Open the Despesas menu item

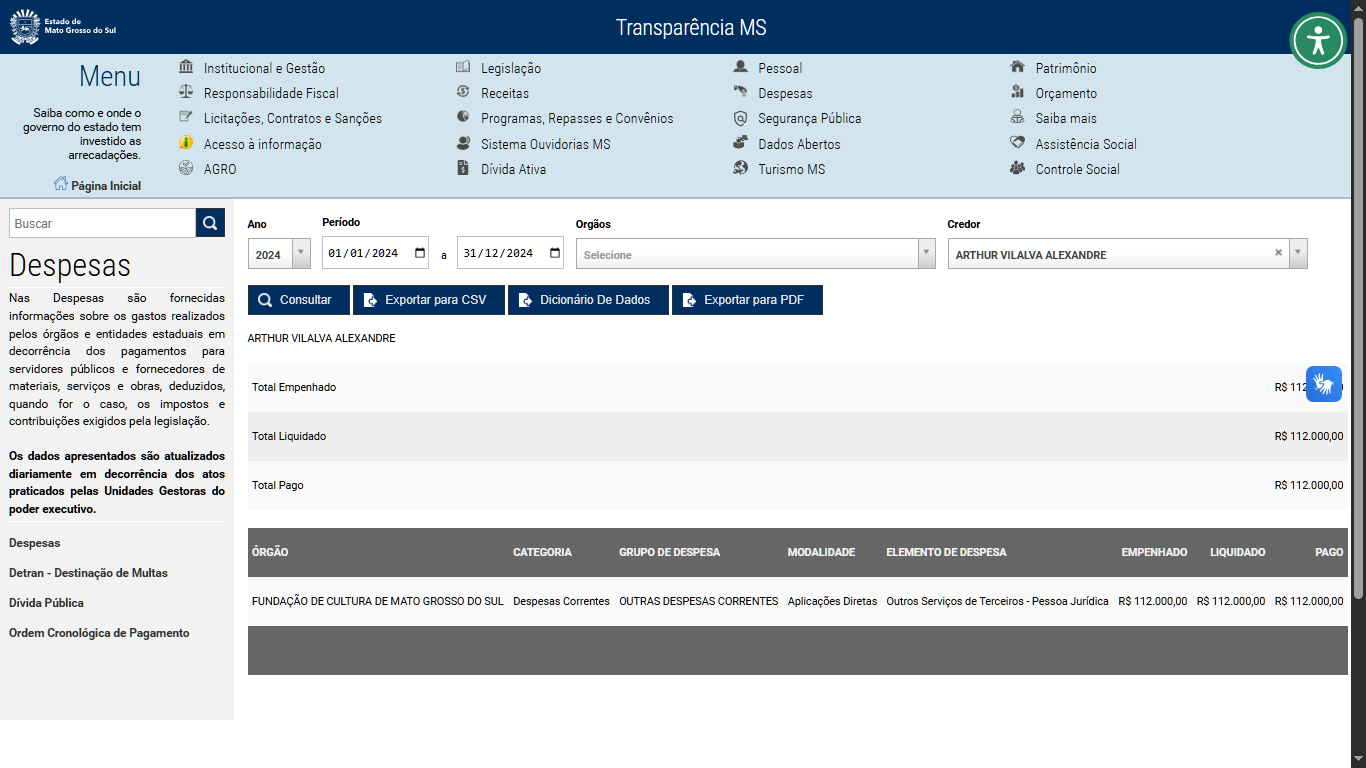pos(785,93)
